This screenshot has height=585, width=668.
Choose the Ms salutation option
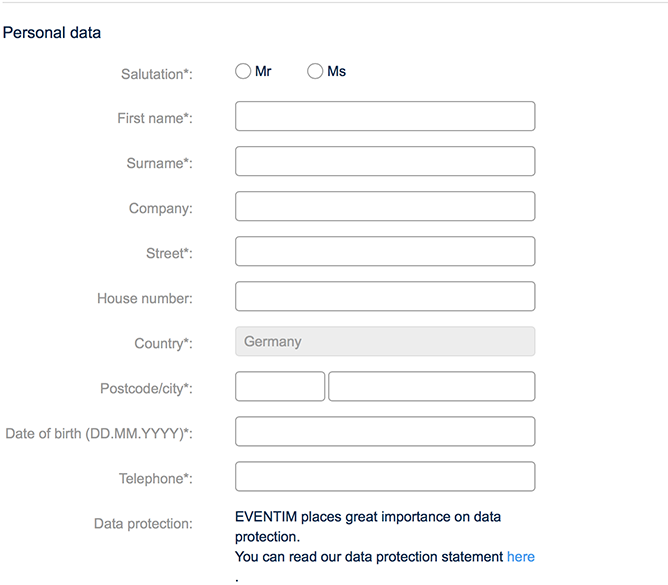click(x=315, y=71)
